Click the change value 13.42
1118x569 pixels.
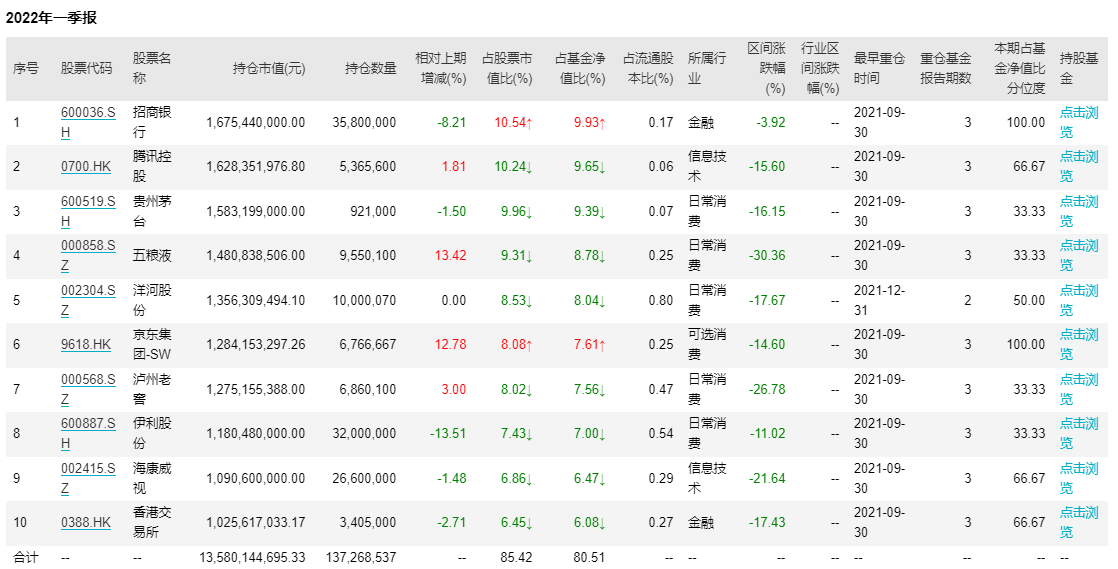click(x=451, y=255)
